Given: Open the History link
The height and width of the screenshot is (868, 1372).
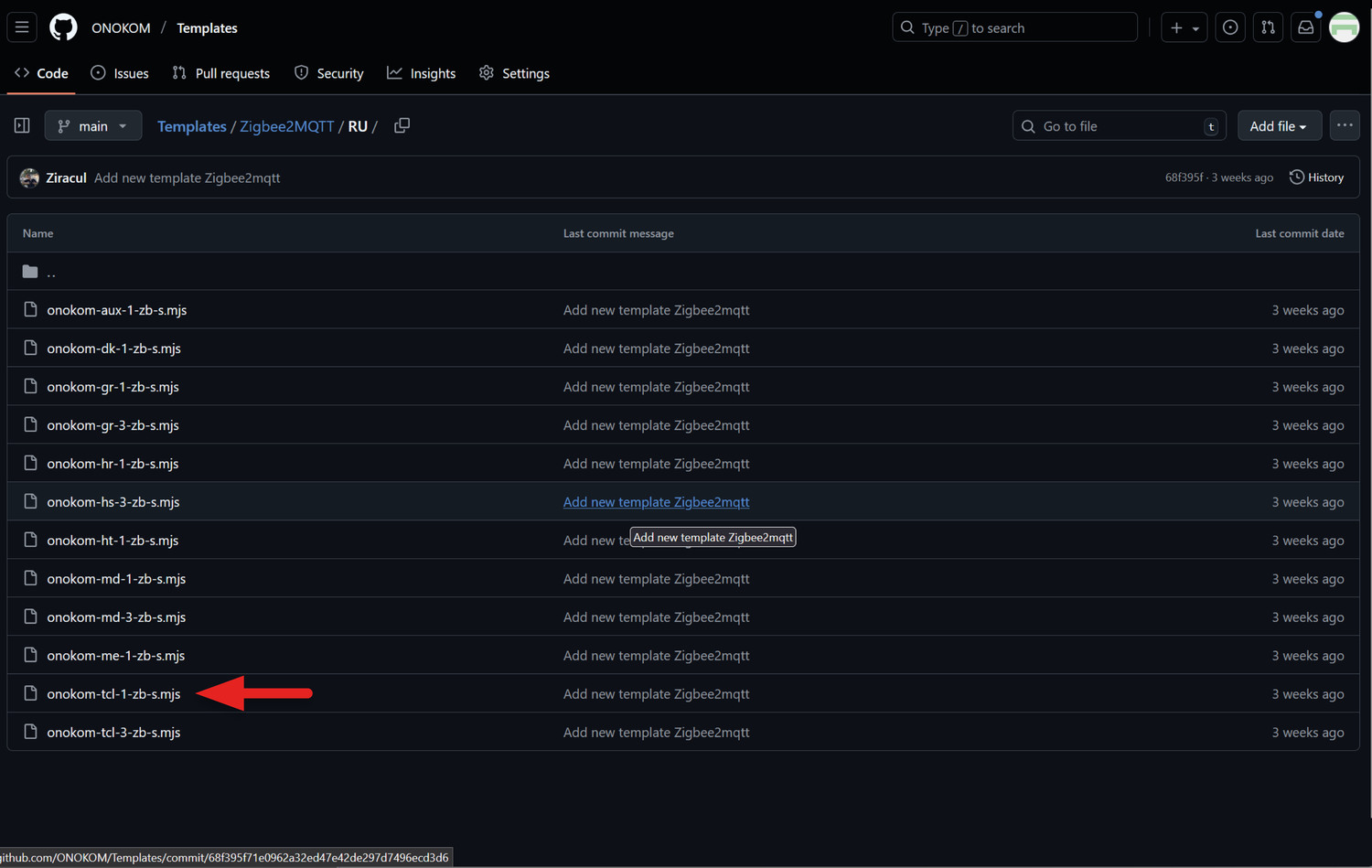Looking at the screenshot, I should tap(1316, 177).
